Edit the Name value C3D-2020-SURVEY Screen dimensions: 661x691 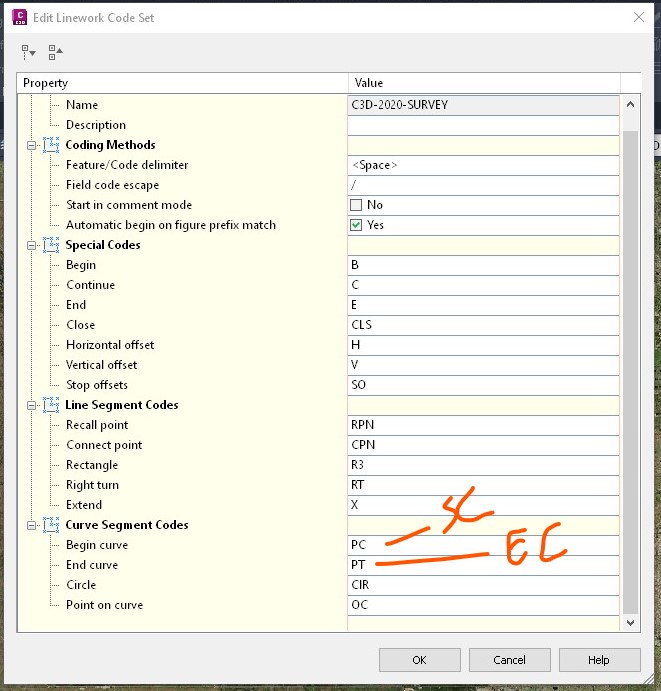(x=483, y=105)
